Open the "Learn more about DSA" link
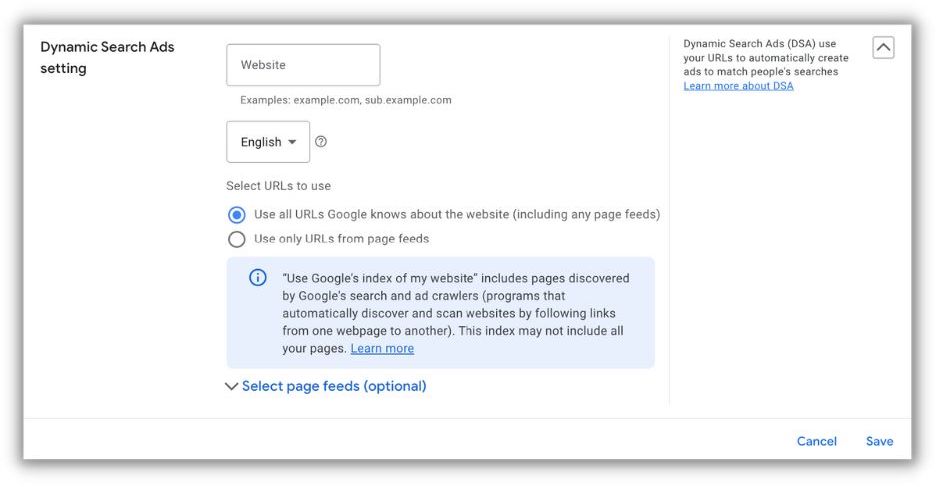Screen dimensions: 936x487 [x=738, y=86]
